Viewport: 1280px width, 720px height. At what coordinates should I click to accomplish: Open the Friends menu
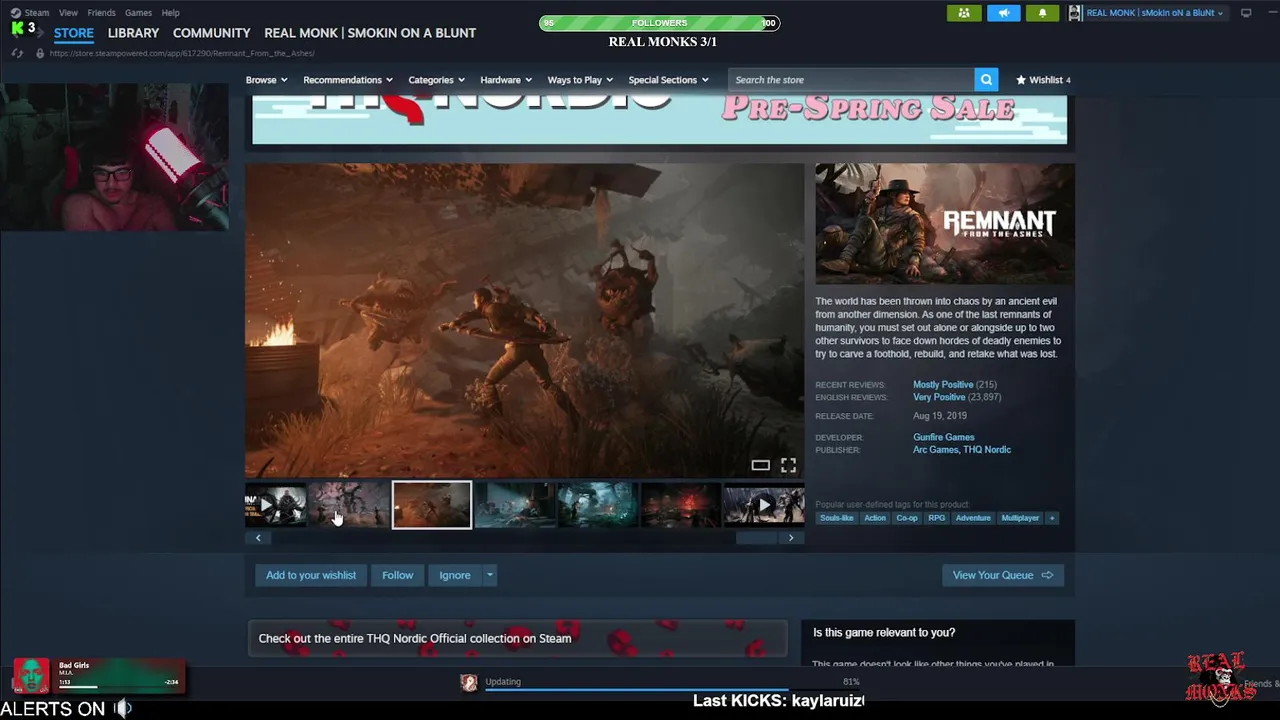click(x=101, y=13)
